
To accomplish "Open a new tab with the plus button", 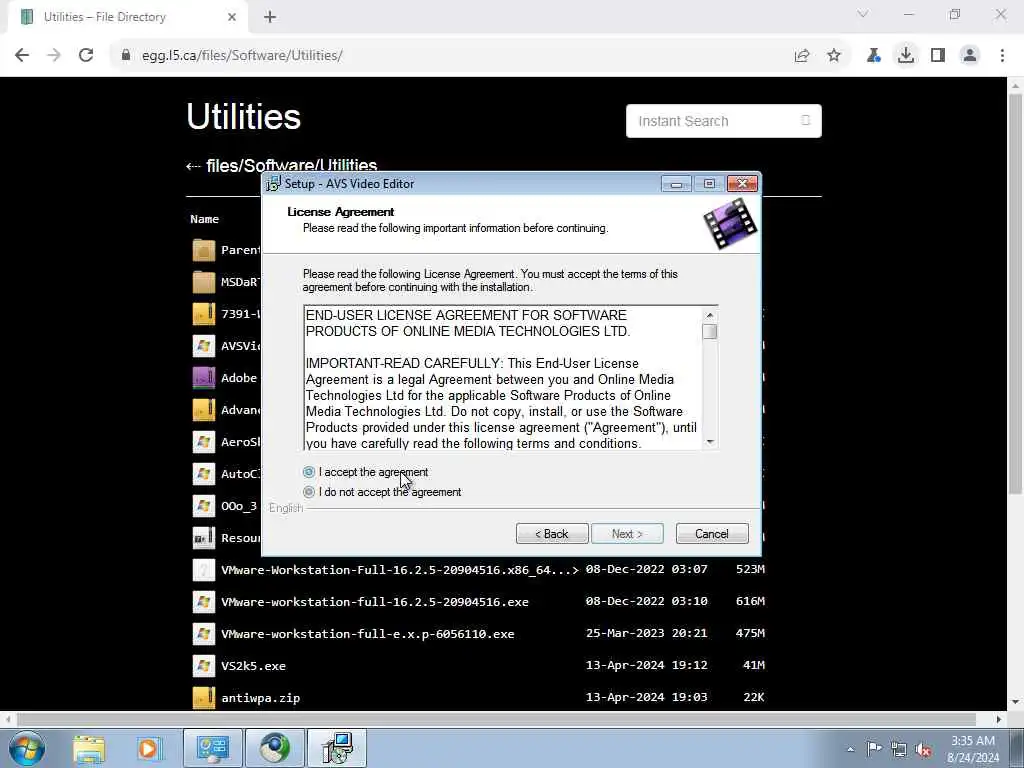I will 270,17.
